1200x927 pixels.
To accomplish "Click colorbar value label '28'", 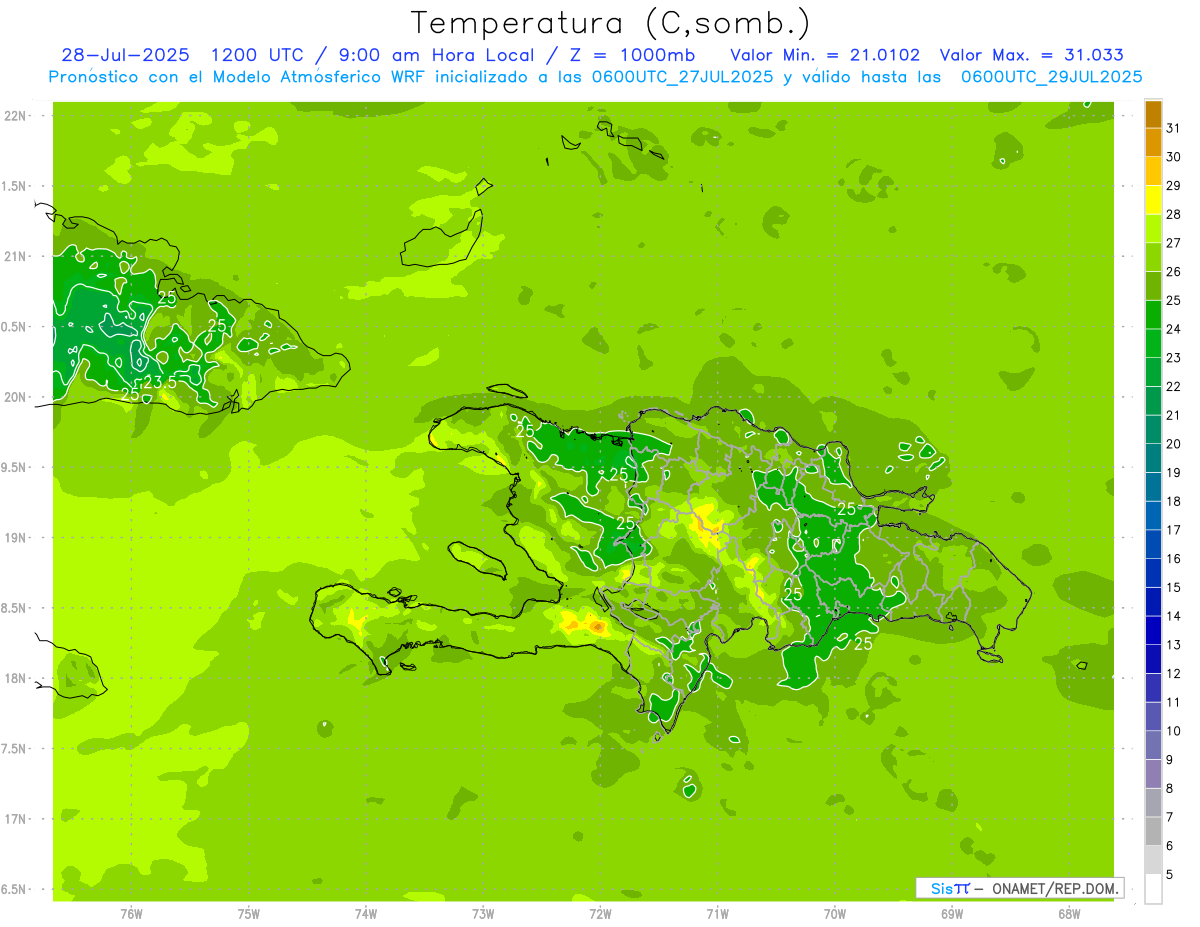I will click(1174, 214).
